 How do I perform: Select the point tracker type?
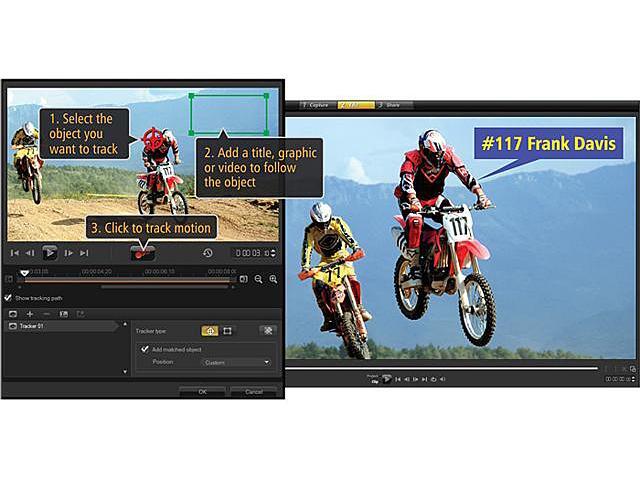coord(210,330)
